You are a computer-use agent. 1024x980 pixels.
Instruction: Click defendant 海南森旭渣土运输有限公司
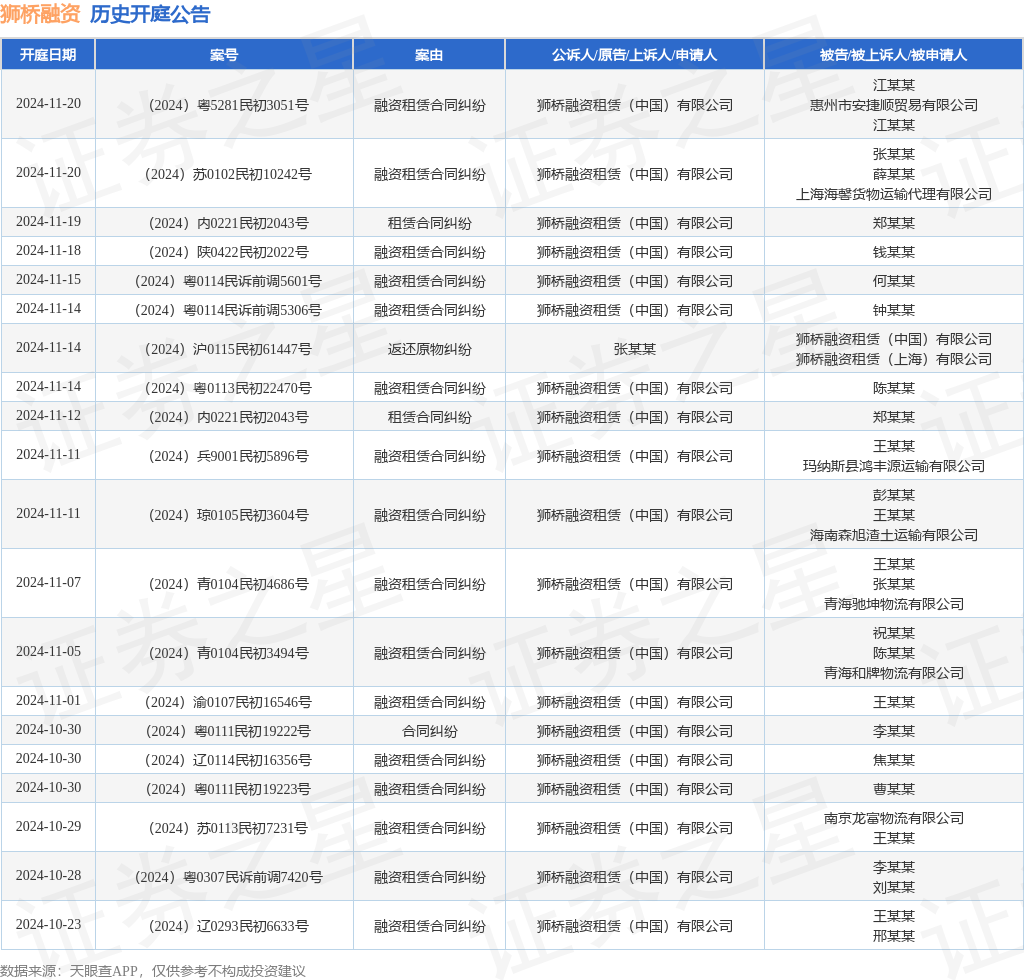pos(893,535)
